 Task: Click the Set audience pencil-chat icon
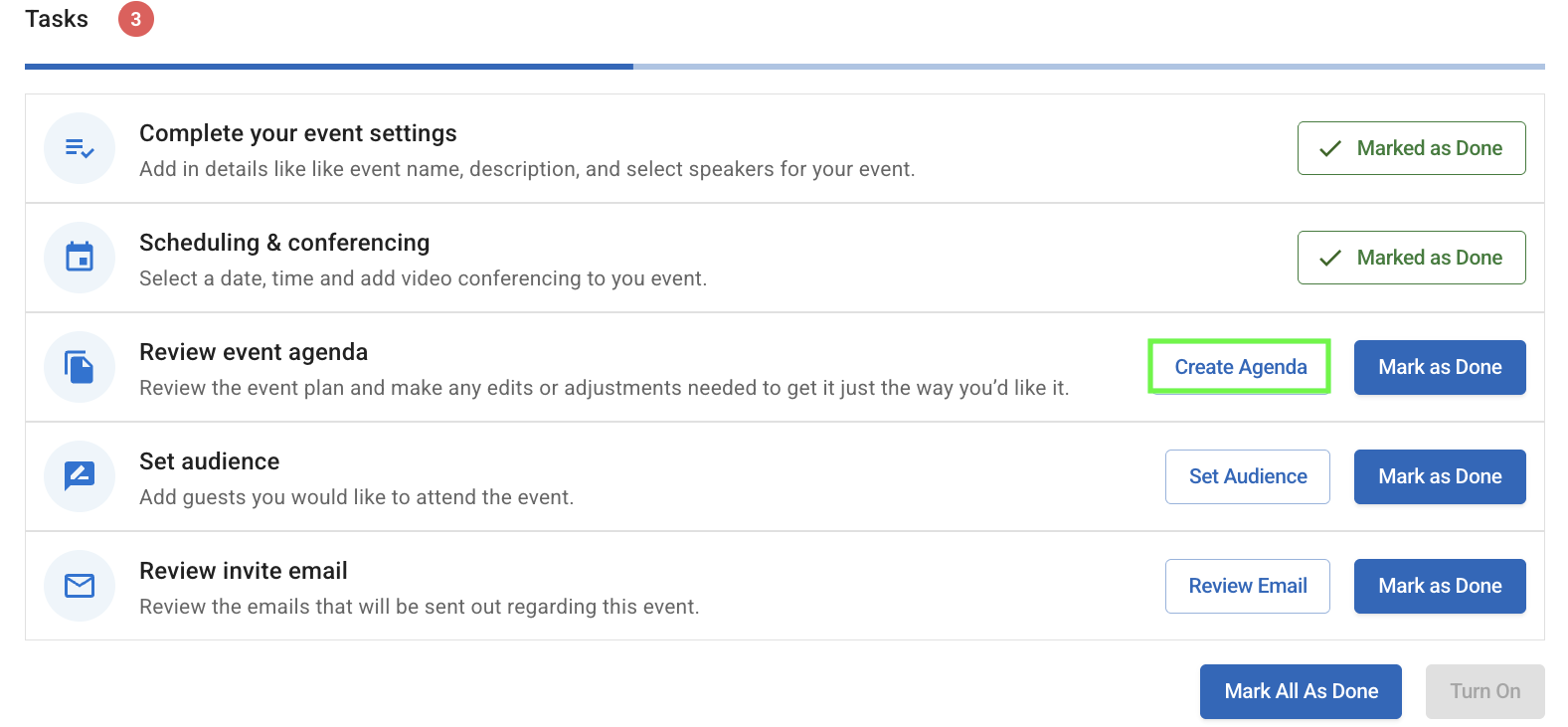click(80, 476)
